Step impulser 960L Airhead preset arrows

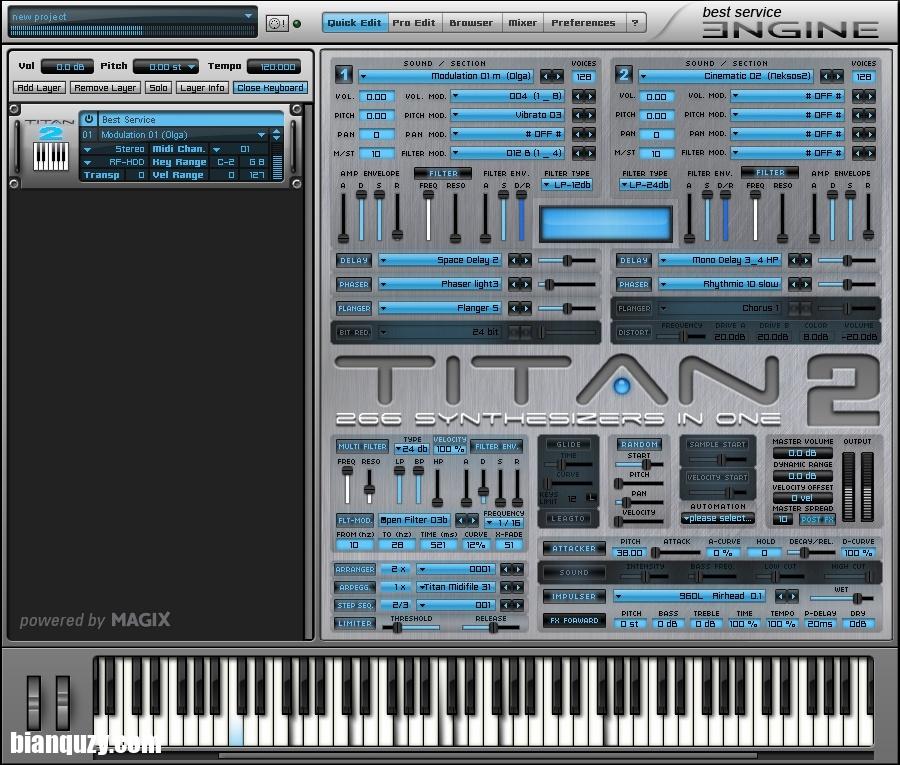pyautogui.click(x=787, y=596)
